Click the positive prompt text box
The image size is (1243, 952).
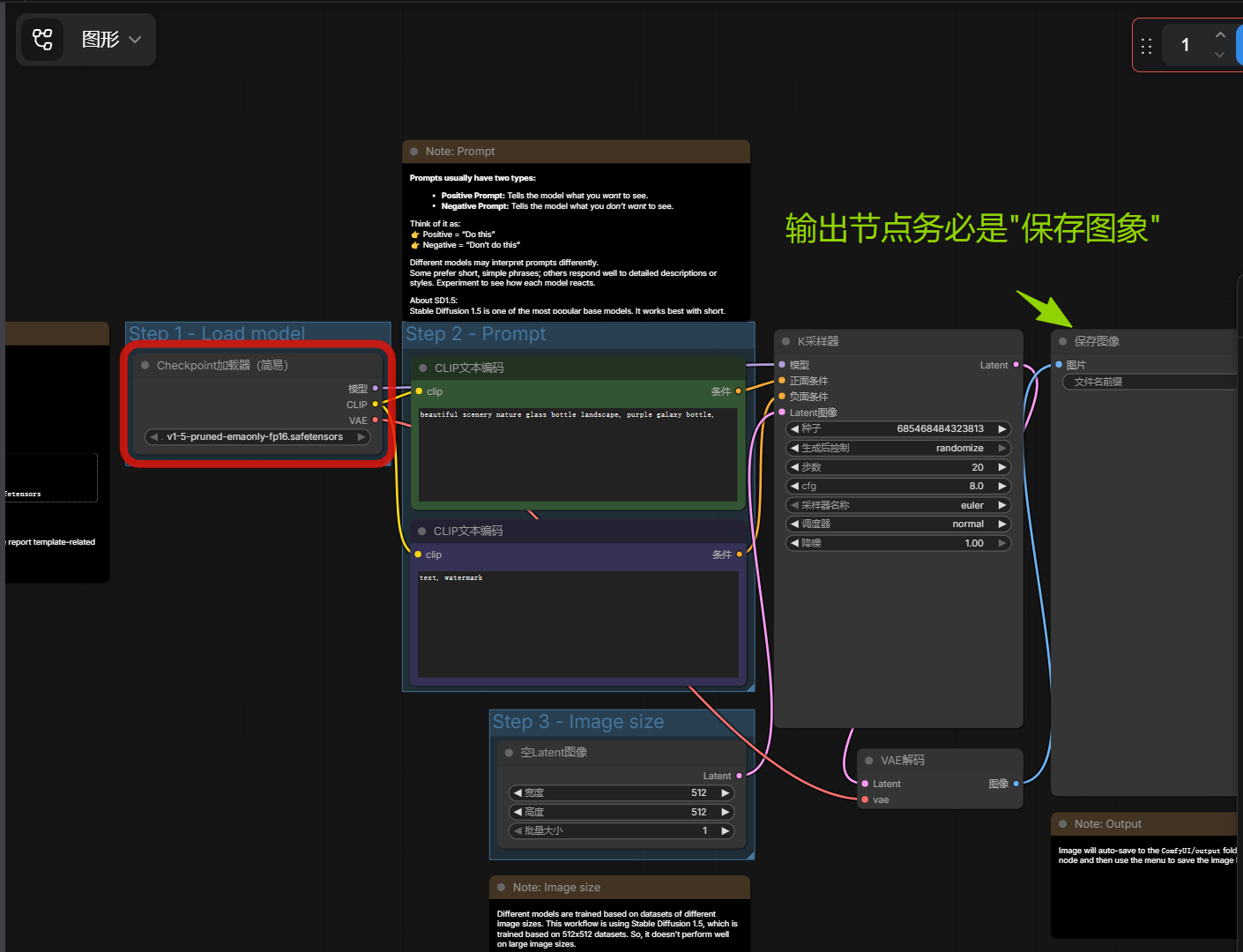coord(578,454)
